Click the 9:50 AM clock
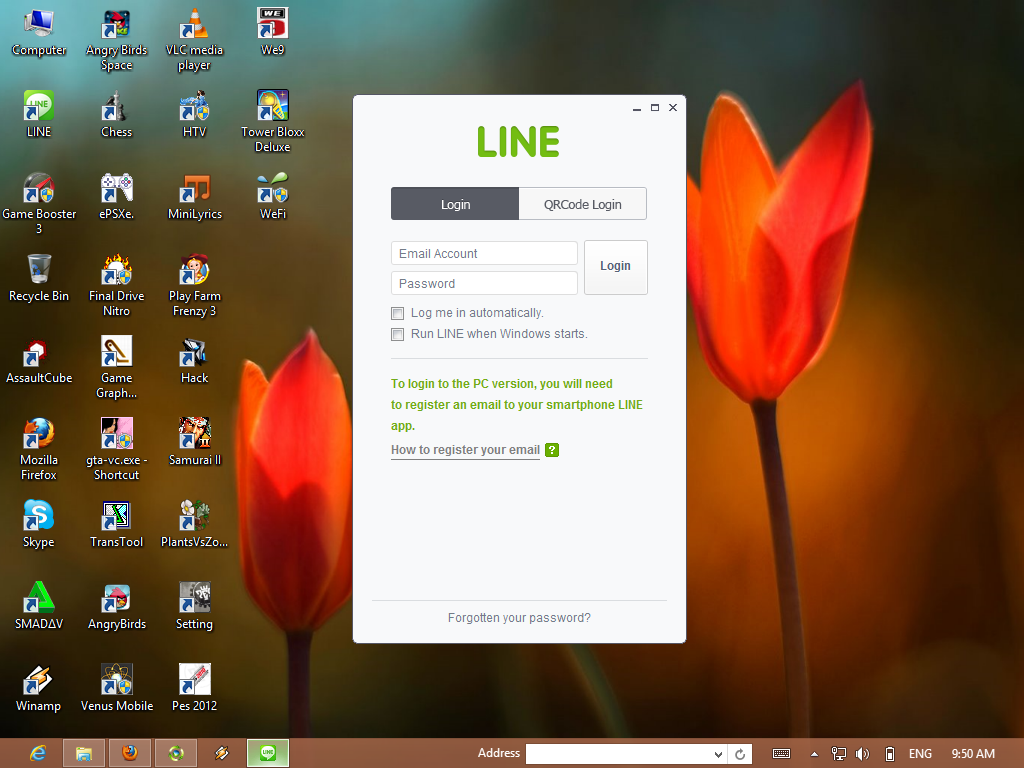 (973, 754)
